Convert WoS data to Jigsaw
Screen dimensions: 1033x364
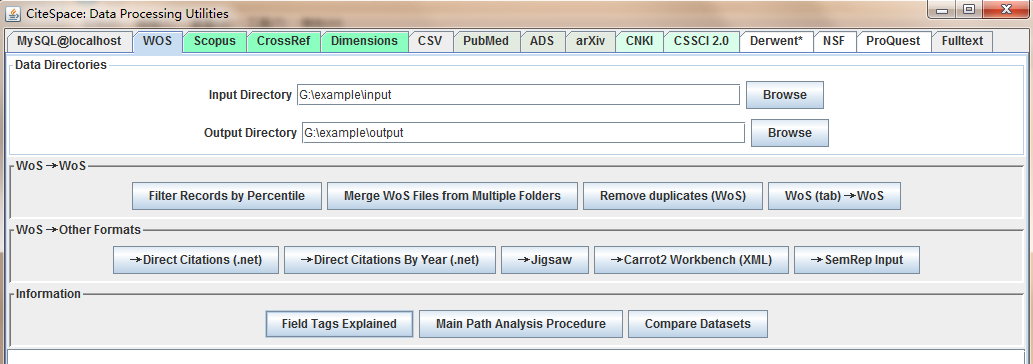(x=545, y=260)
